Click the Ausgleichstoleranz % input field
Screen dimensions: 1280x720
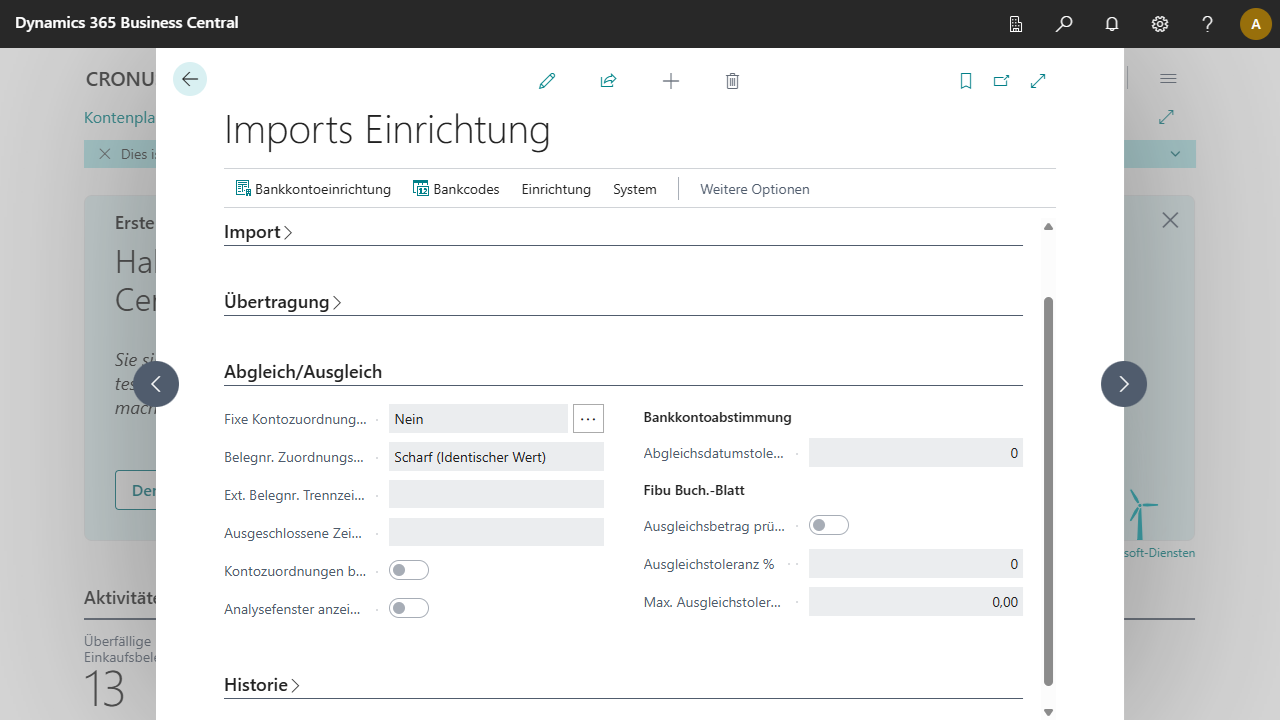[x=915, y=564]
